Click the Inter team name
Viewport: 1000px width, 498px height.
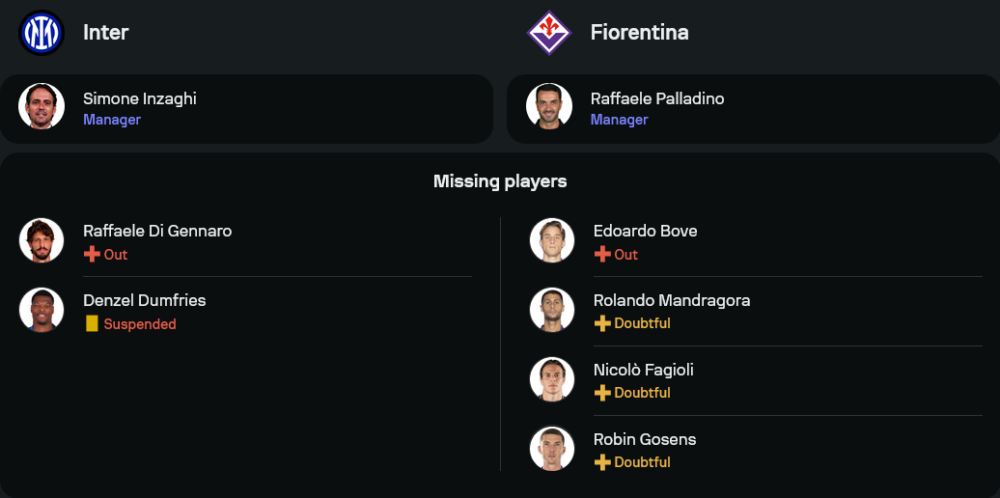click(105, 32)
